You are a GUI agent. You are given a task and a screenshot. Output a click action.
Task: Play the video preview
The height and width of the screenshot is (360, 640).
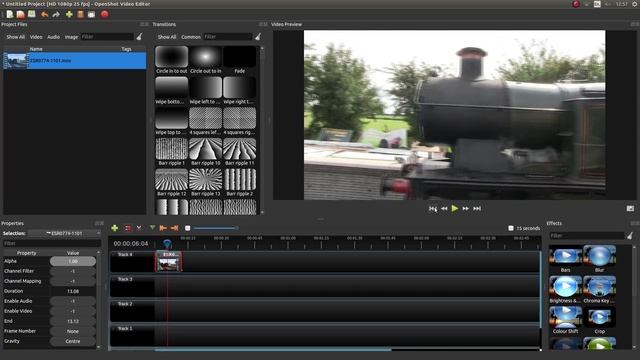[455, 209]
